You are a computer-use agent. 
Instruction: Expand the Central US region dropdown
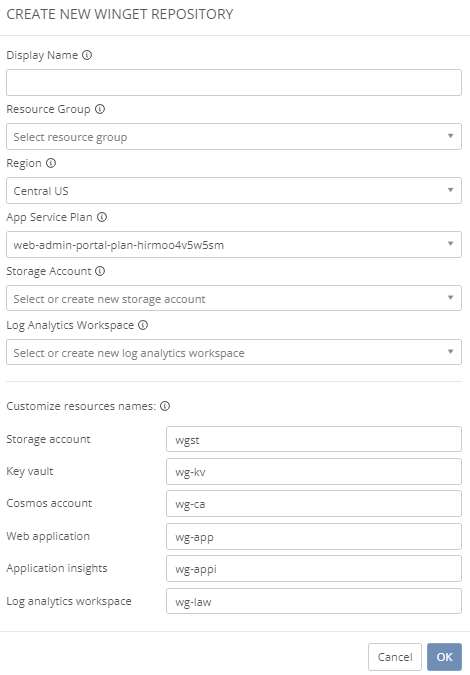pos(234,191)
